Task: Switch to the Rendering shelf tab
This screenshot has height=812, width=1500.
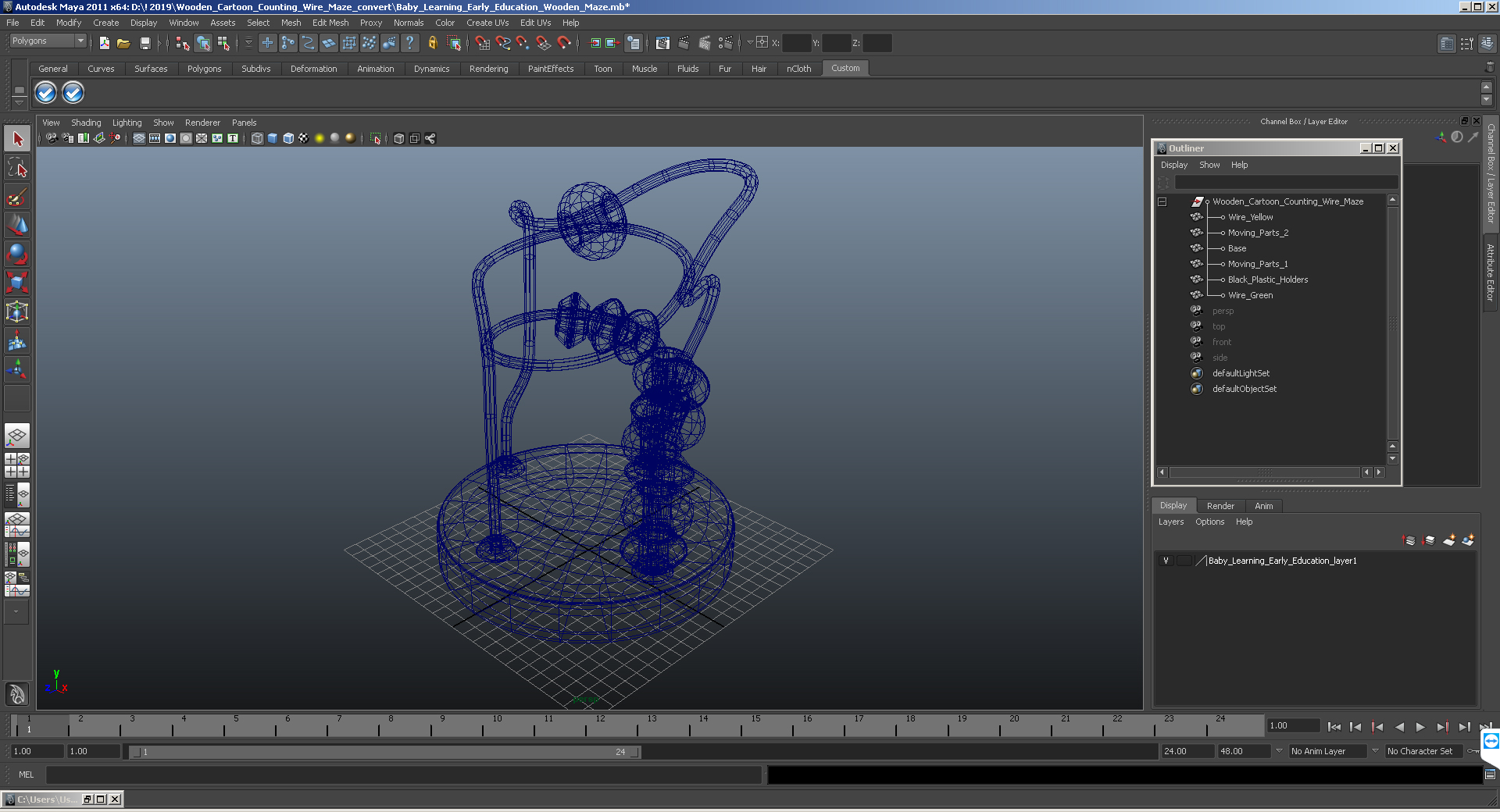Action: tap(488, 69)
